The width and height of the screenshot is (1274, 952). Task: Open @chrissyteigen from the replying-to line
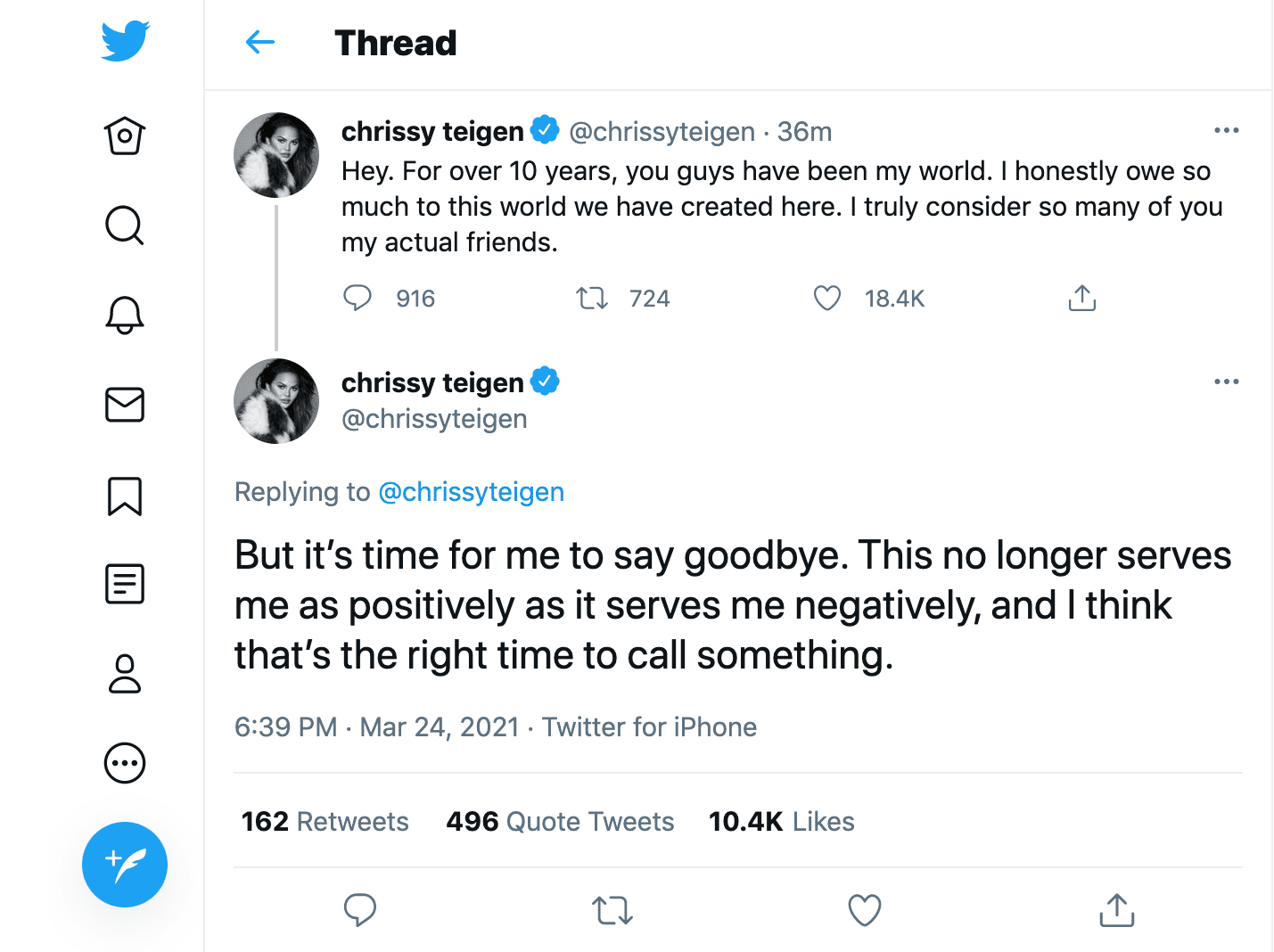click(472, 491)
